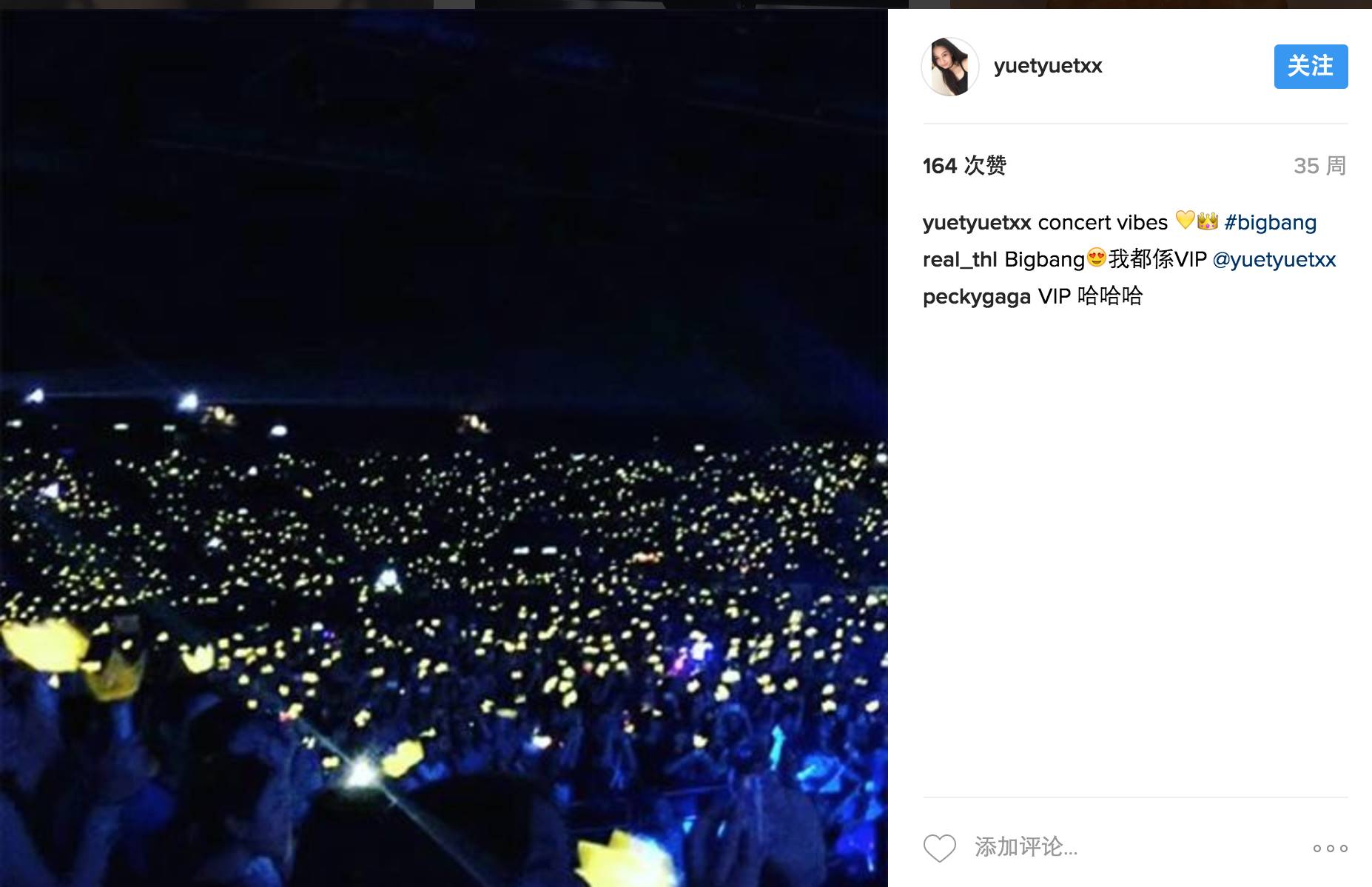Show who liked via 164 次赞
The image size is (1372, 887).
click(x=964, y=165)
